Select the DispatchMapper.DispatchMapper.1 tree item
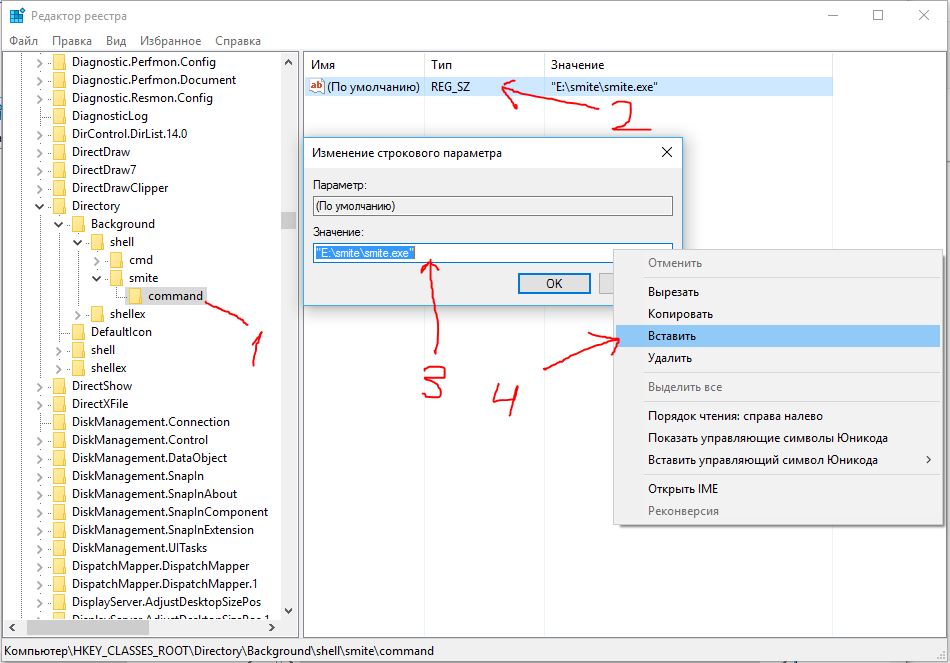The image size is (950, 663). coord(164,584)
